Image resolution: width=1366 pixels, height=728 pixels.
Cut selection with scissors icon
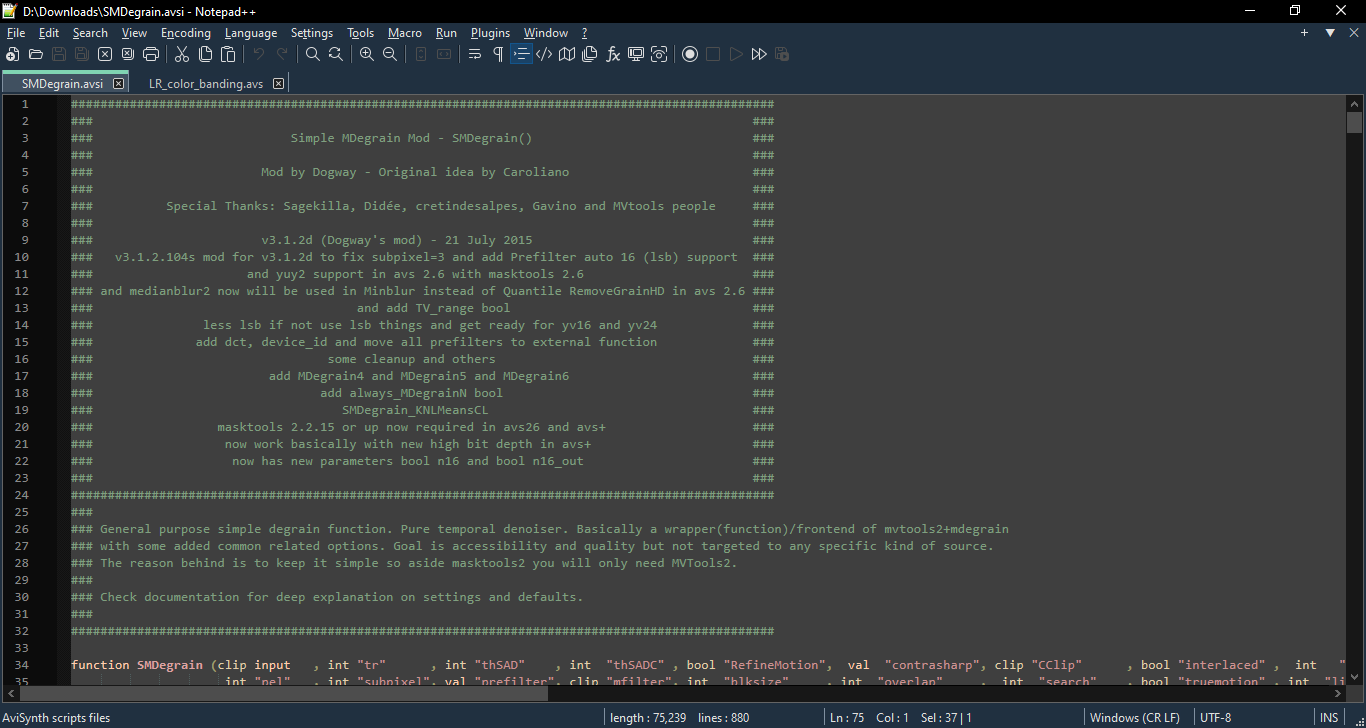click(182, 54)
